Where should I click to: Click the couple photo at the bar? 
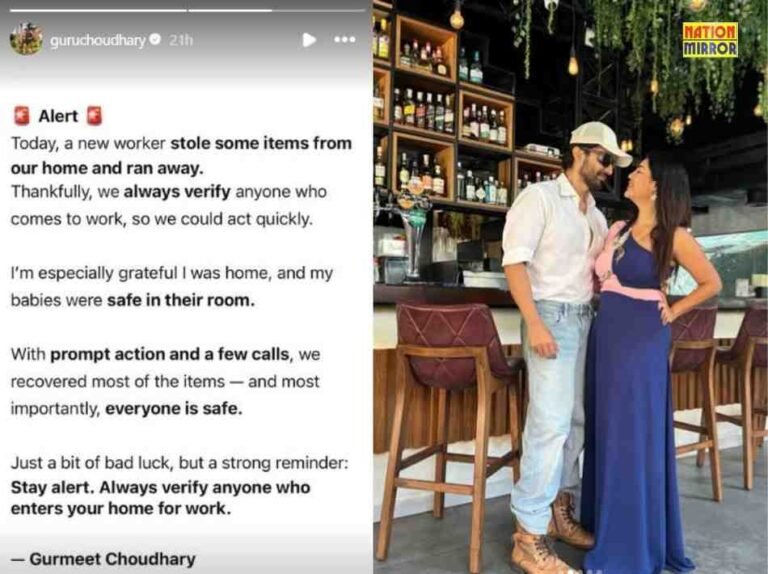tap(571, 287)
